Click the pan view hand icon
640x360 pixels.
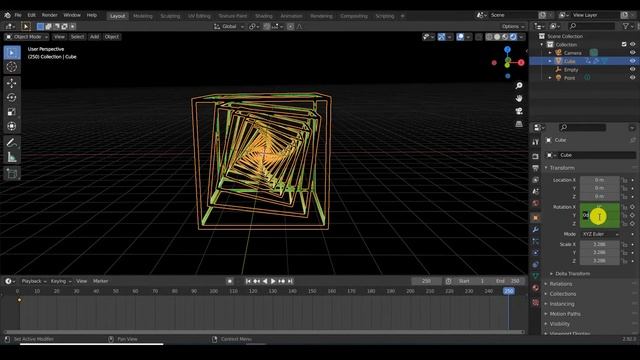(x=519, y=98)
